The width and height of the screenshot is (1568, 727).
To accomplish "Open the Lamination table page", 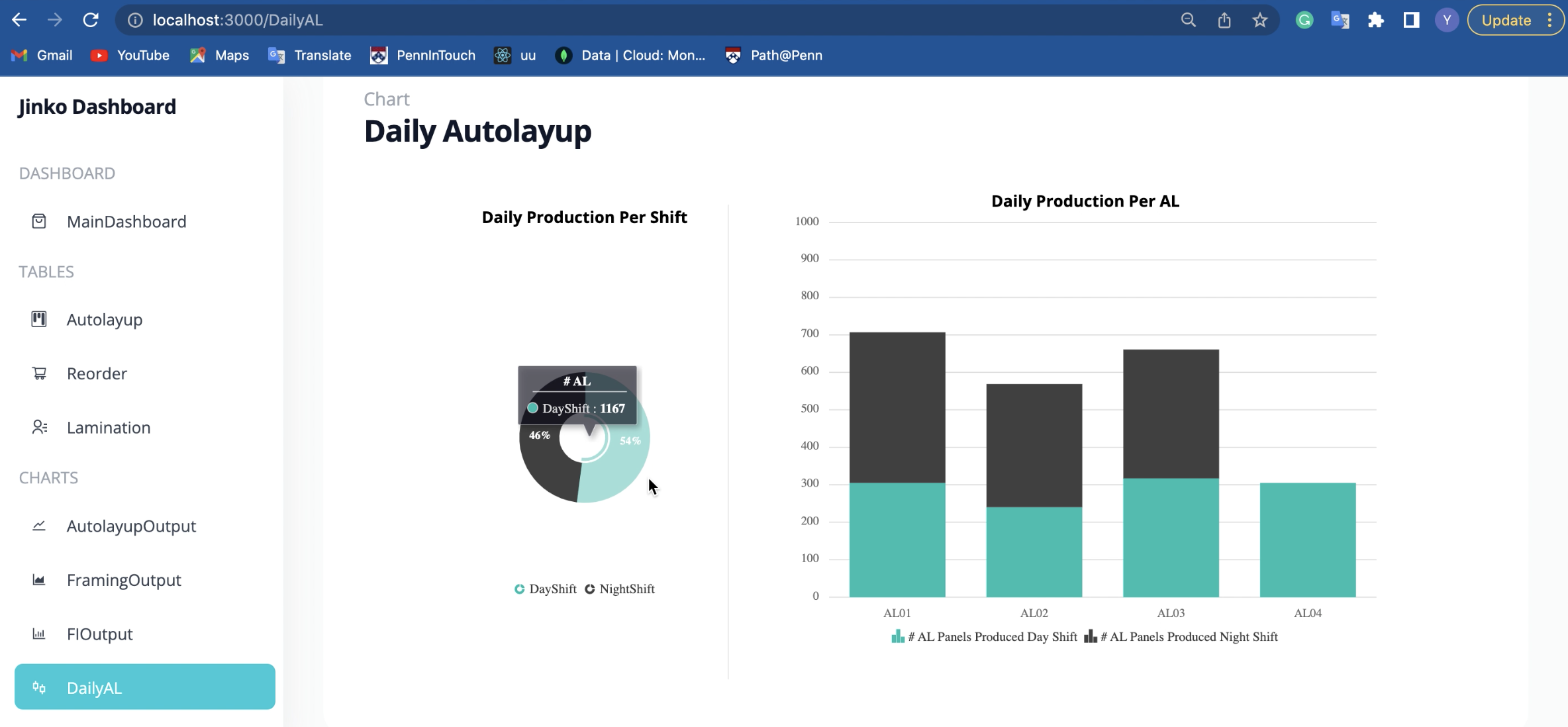I will [x=109, y=427].
